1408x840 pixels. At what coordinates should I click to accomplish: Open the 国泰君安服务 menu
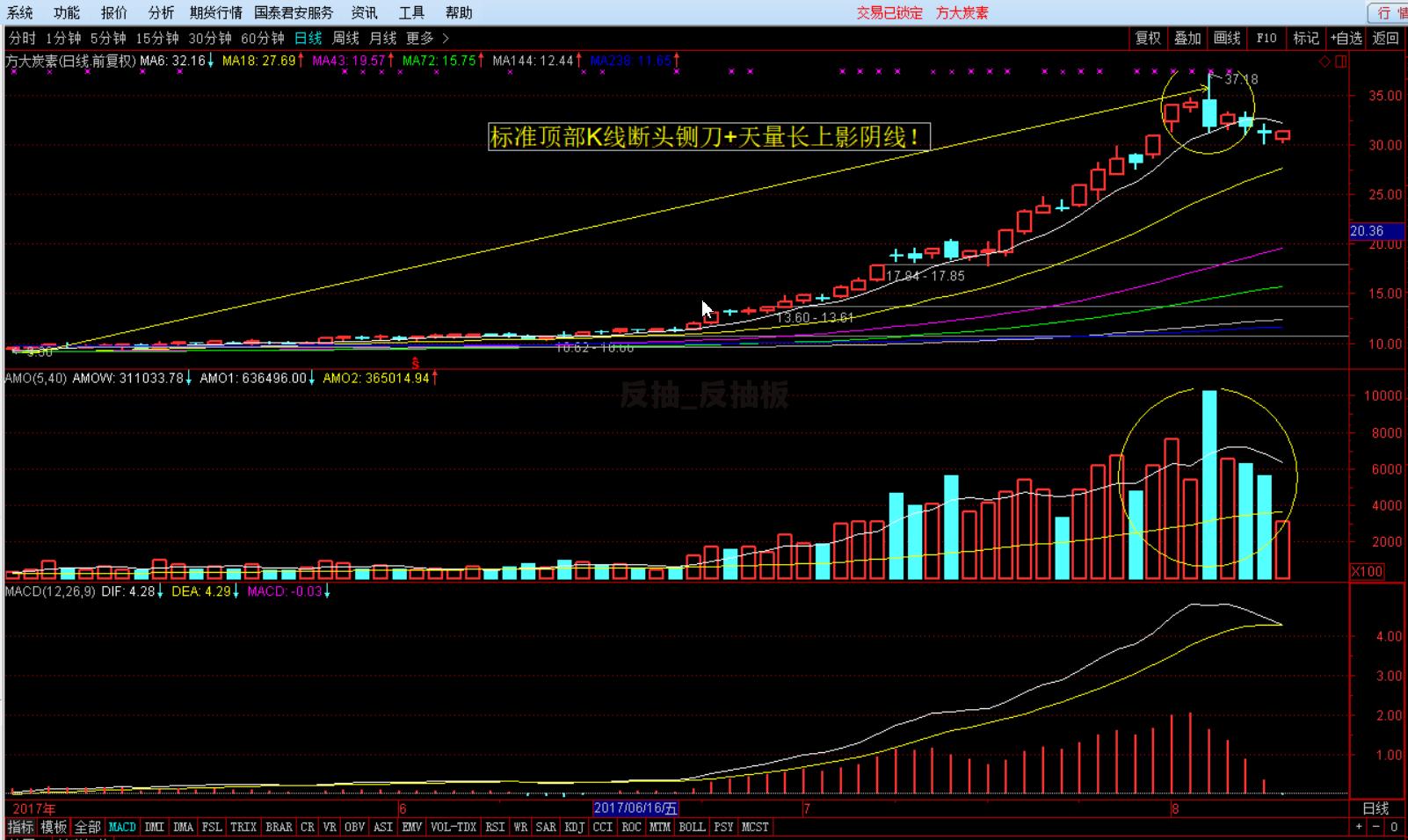(294, 12)
